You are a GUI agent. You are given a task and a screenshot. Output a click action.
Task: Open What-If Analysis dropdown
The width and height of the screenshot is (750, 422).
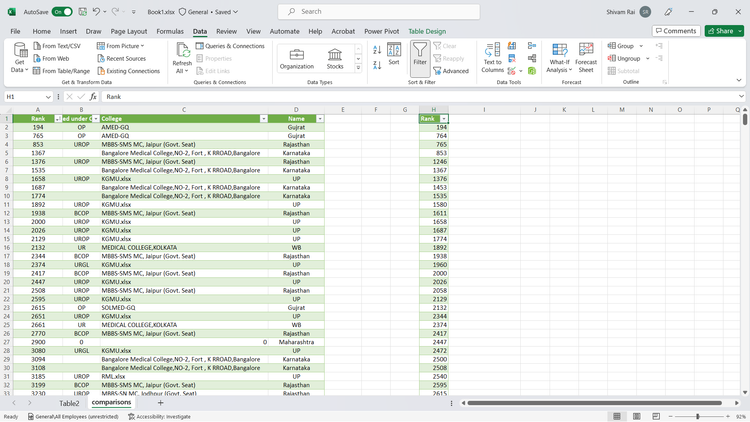(x=559, y=57)
